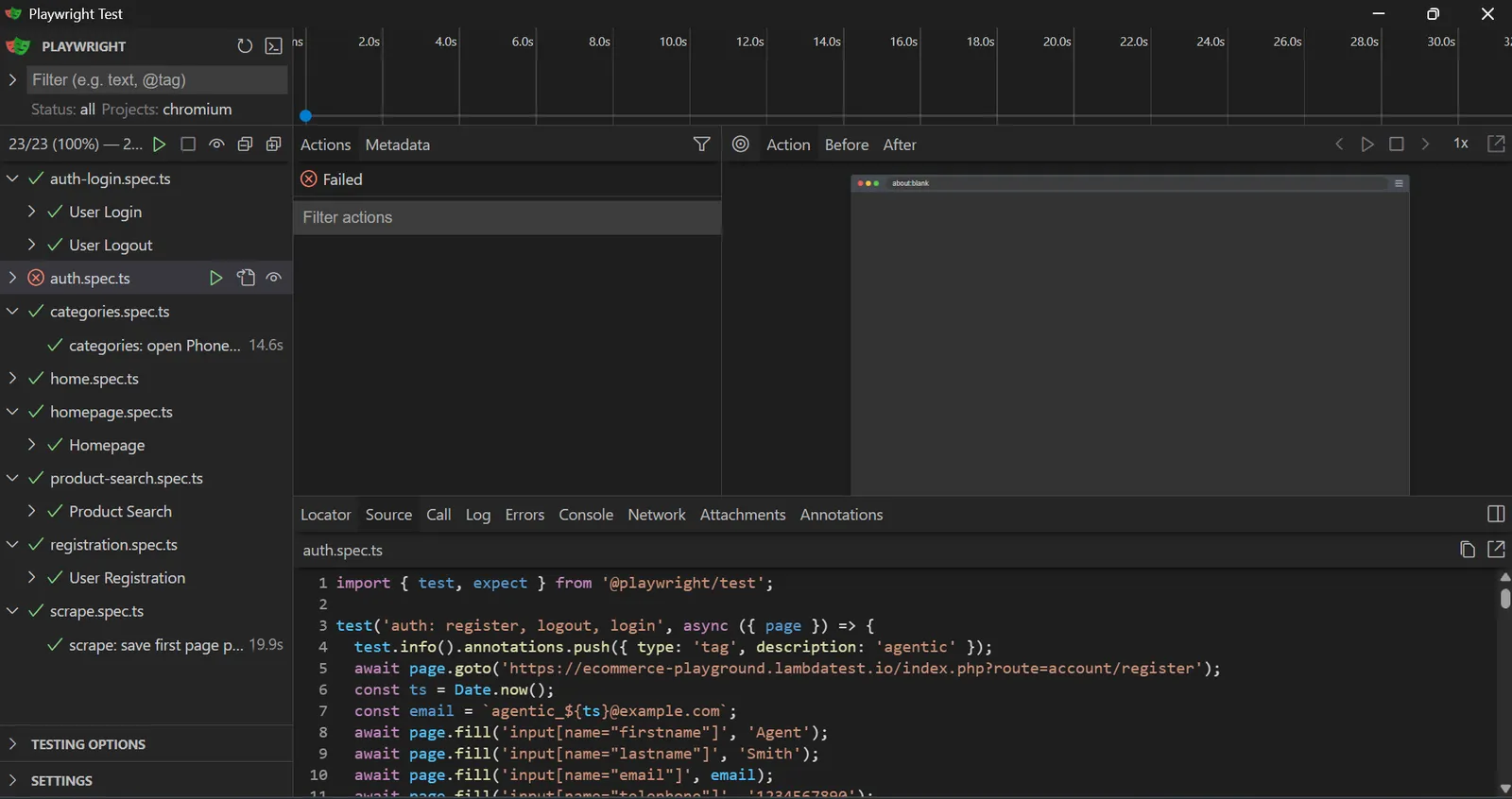1512x799 pixels.
Task: Expand the home.spec.ts tree node
Action: 12,379
